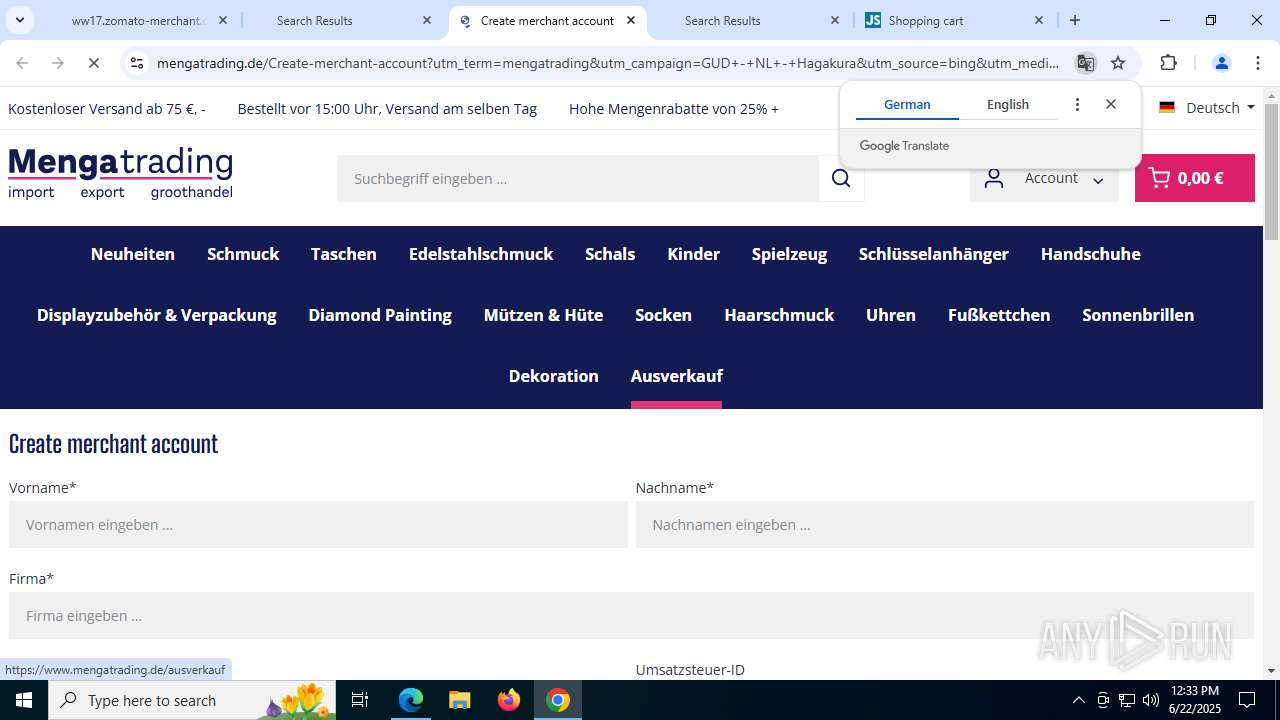Click the browser address bar URL
Screen dimensions: 1280x720
coord(608,63)
